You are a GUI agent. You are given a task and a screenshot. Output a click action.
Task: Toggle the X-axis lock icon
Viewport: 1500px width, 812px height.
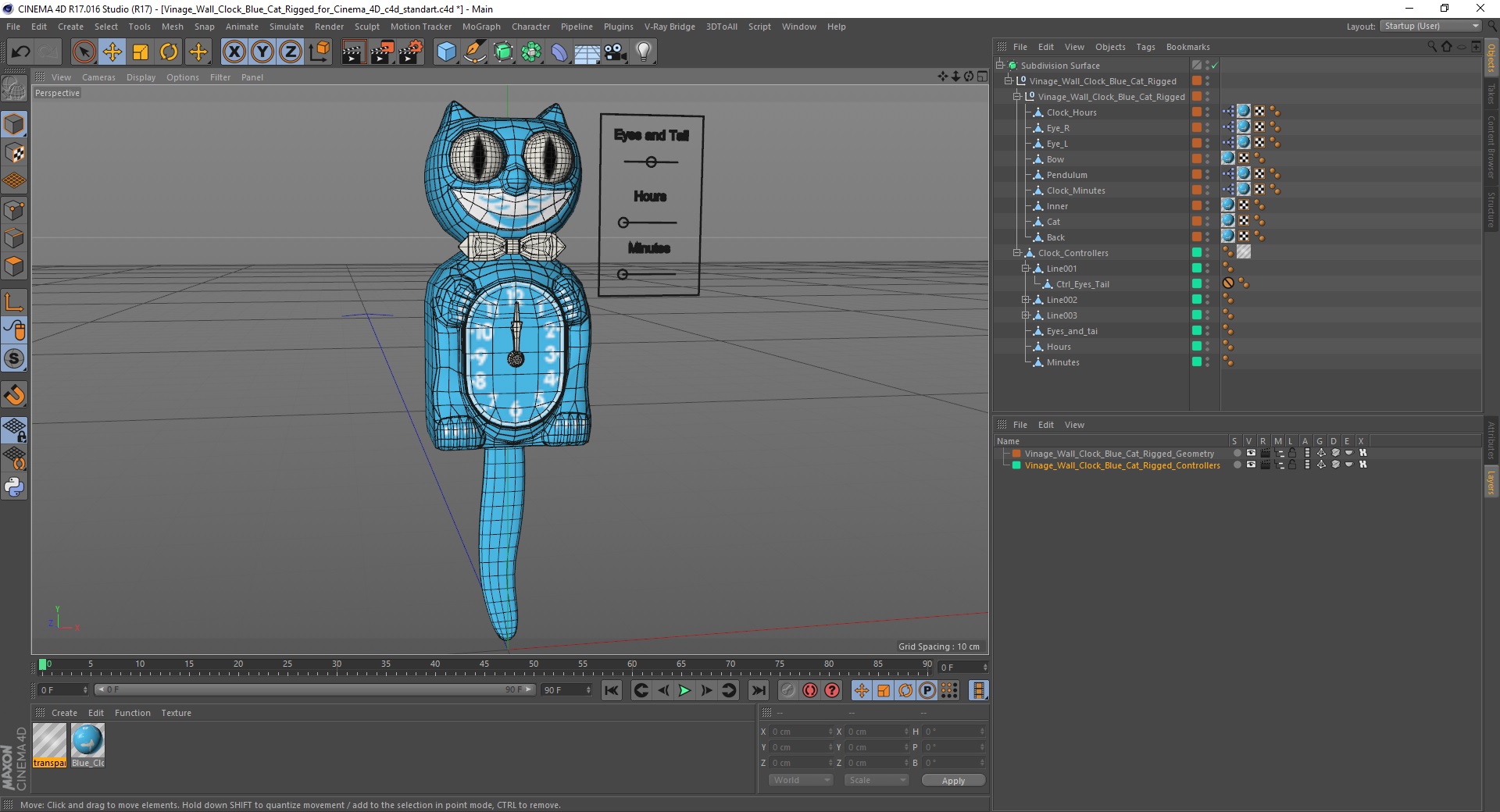pos(234,52)
